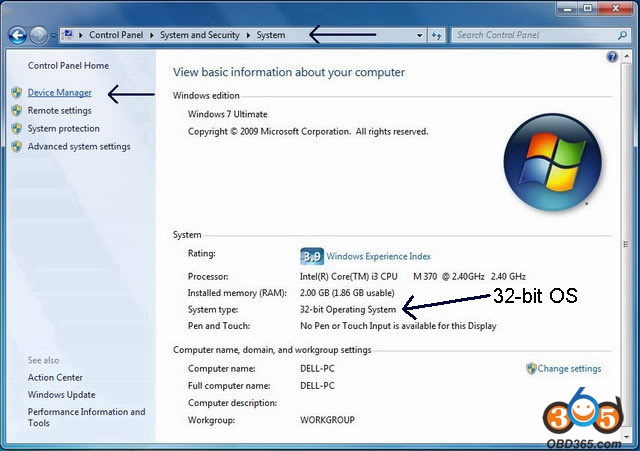Open address bar history dropdown arrow

(x=419, y=36)
